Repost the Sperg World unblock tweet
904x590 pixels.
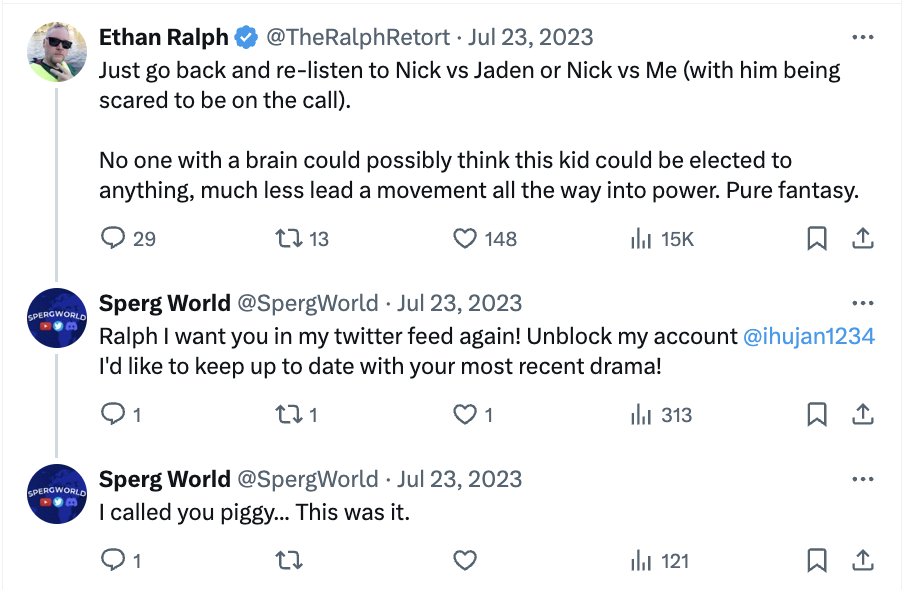pos(289,415)
